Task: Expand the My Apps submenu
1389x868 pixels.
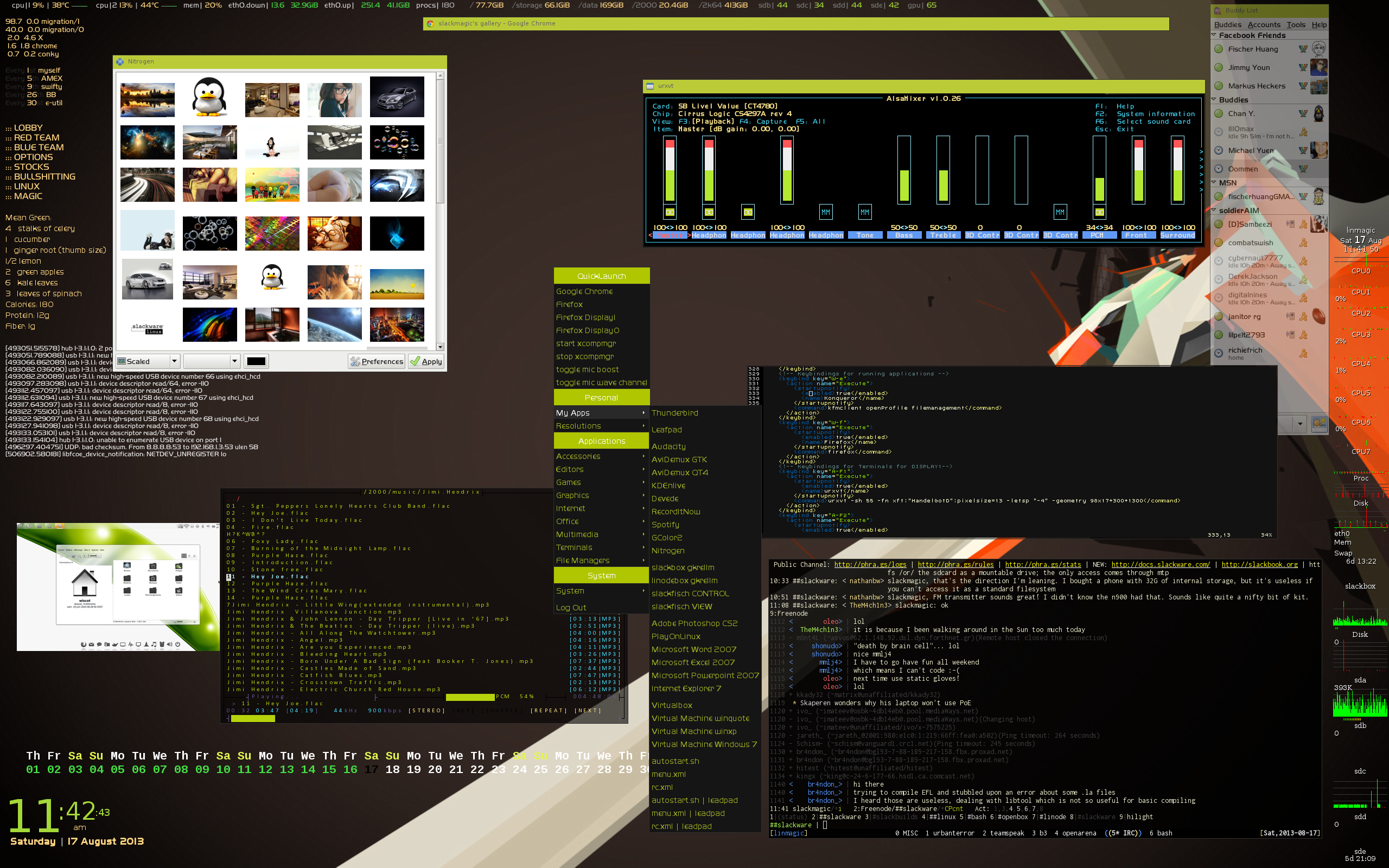Action: coord(601,413)
